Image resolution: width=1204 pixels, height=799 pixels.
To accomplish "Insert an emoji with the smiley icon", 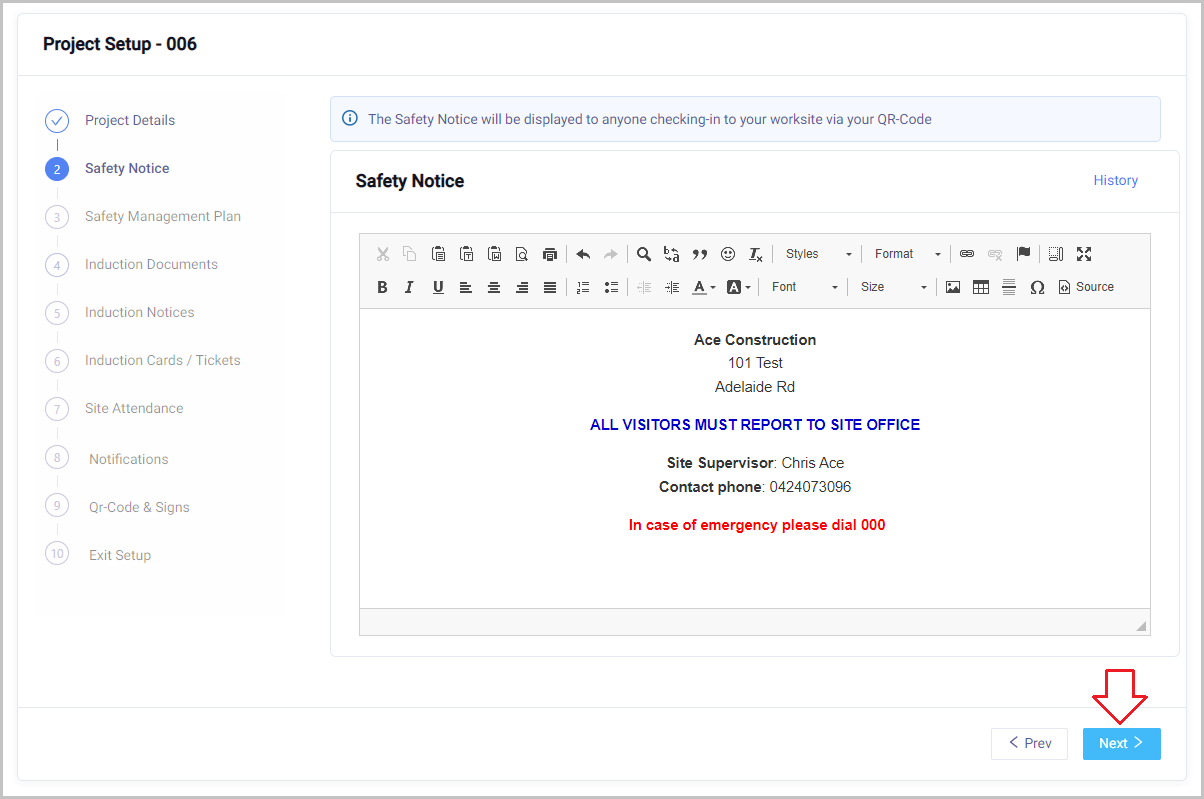I will tap(728, 254).
